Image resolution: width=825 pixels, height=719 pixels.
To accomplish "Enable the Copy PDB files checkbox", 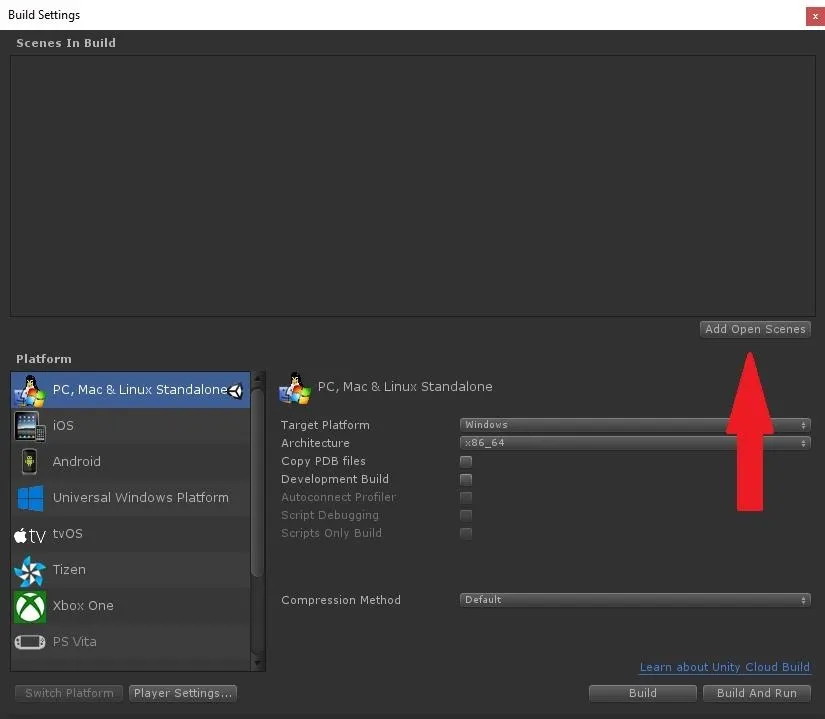I will coord(466,461).
